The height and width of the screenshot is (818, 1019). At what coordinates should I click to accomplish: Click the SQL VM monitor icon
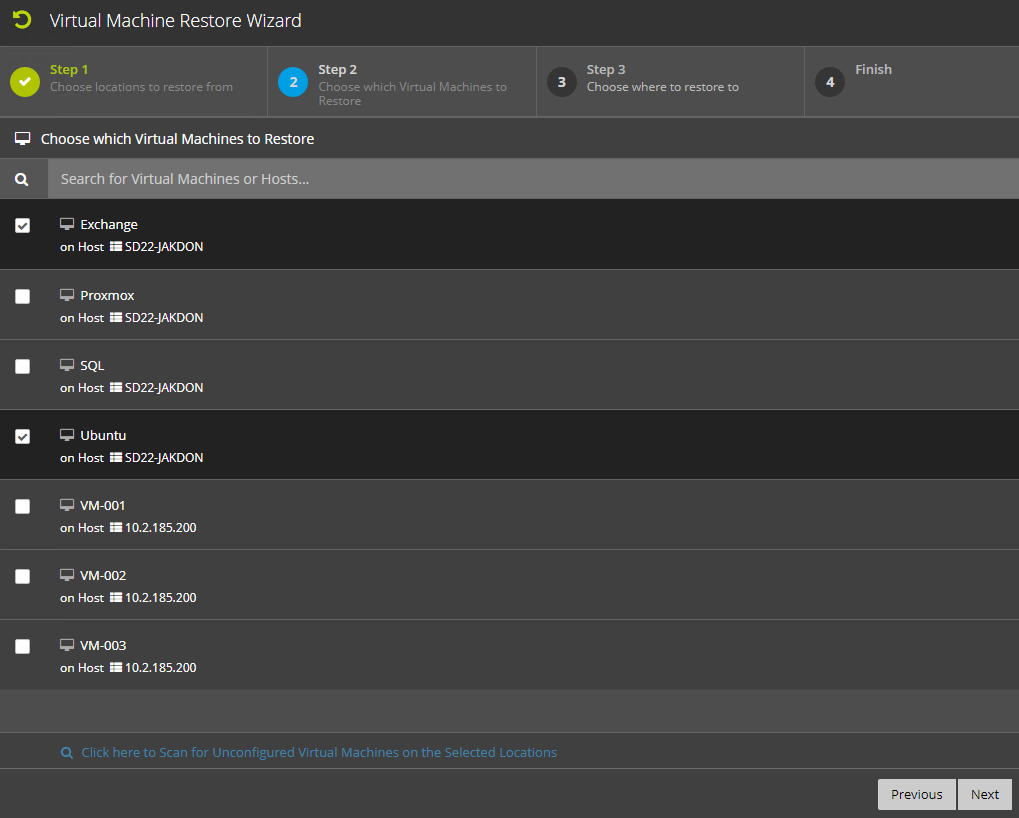[x=67, y=365]
